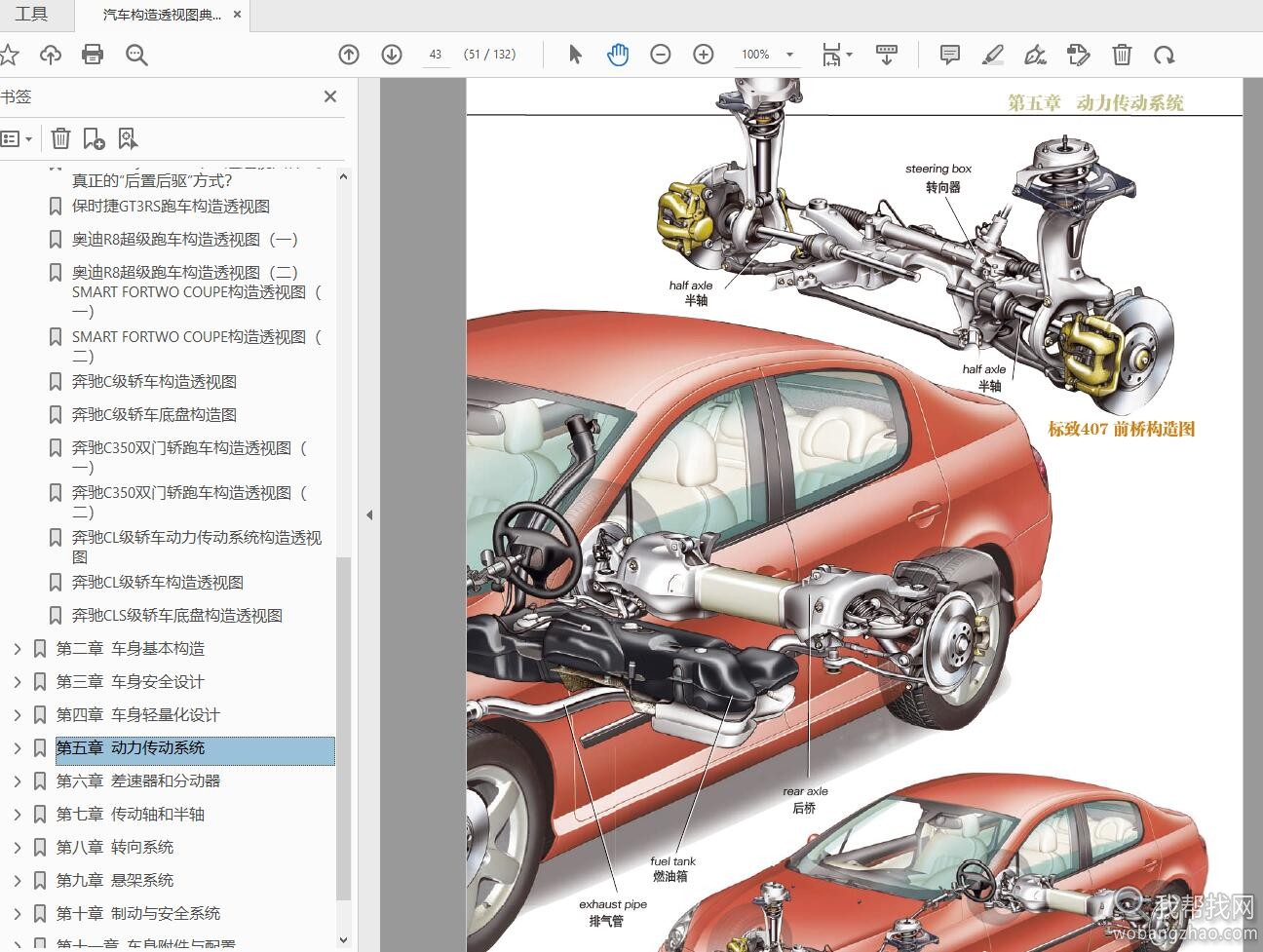Click the bookmark panel scrollbar thumb
The width and height of the screenshot is (1263, 952).
pyautogui.click(x=343, y=729)
